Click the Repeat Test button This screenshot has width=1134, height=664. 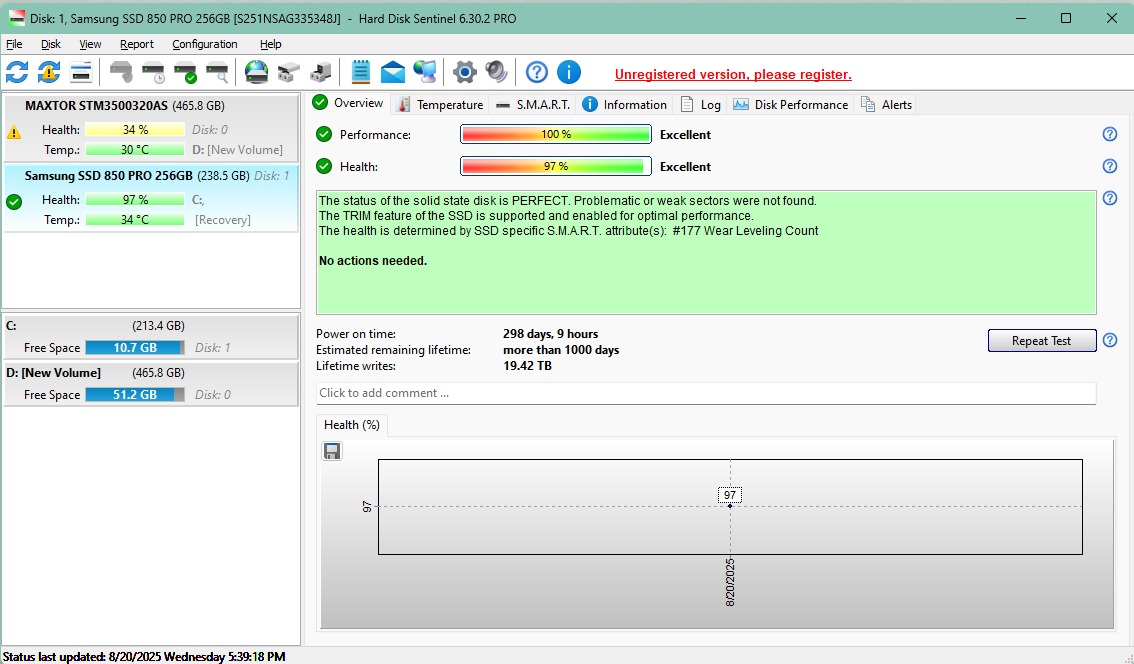[x=1041, y=341]
